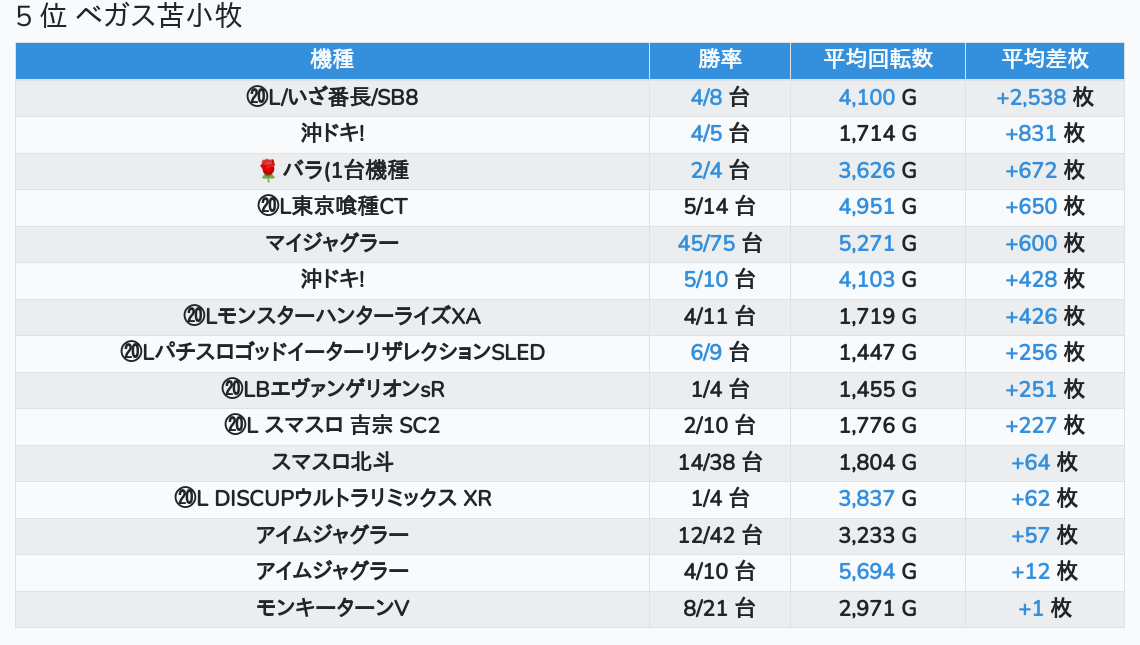This screenshot has width=1140, height=645.
Task: Click the 1,714 G spins value
Action: point(878,134)
